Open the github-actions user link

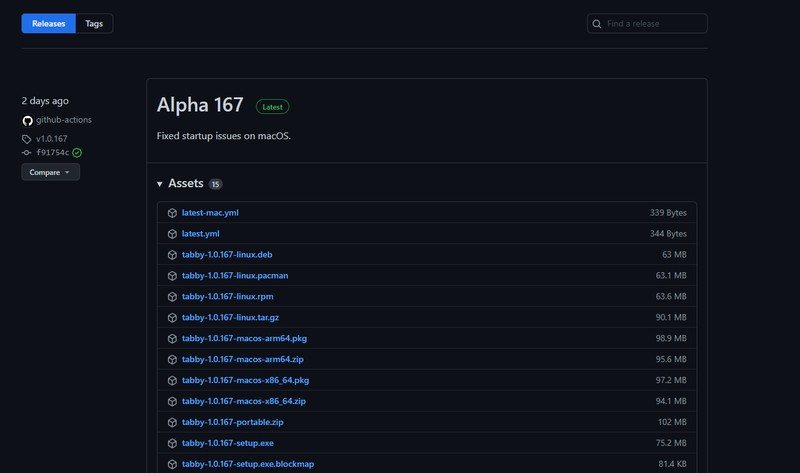64,120
